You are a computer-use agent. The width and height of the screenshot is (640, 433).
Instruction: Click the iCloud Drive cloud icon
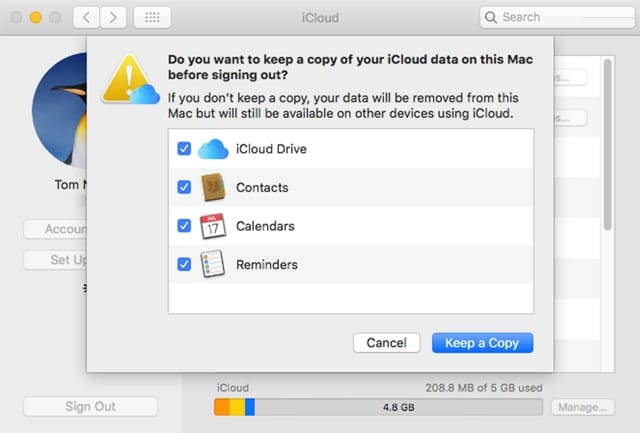click(213, 149)
